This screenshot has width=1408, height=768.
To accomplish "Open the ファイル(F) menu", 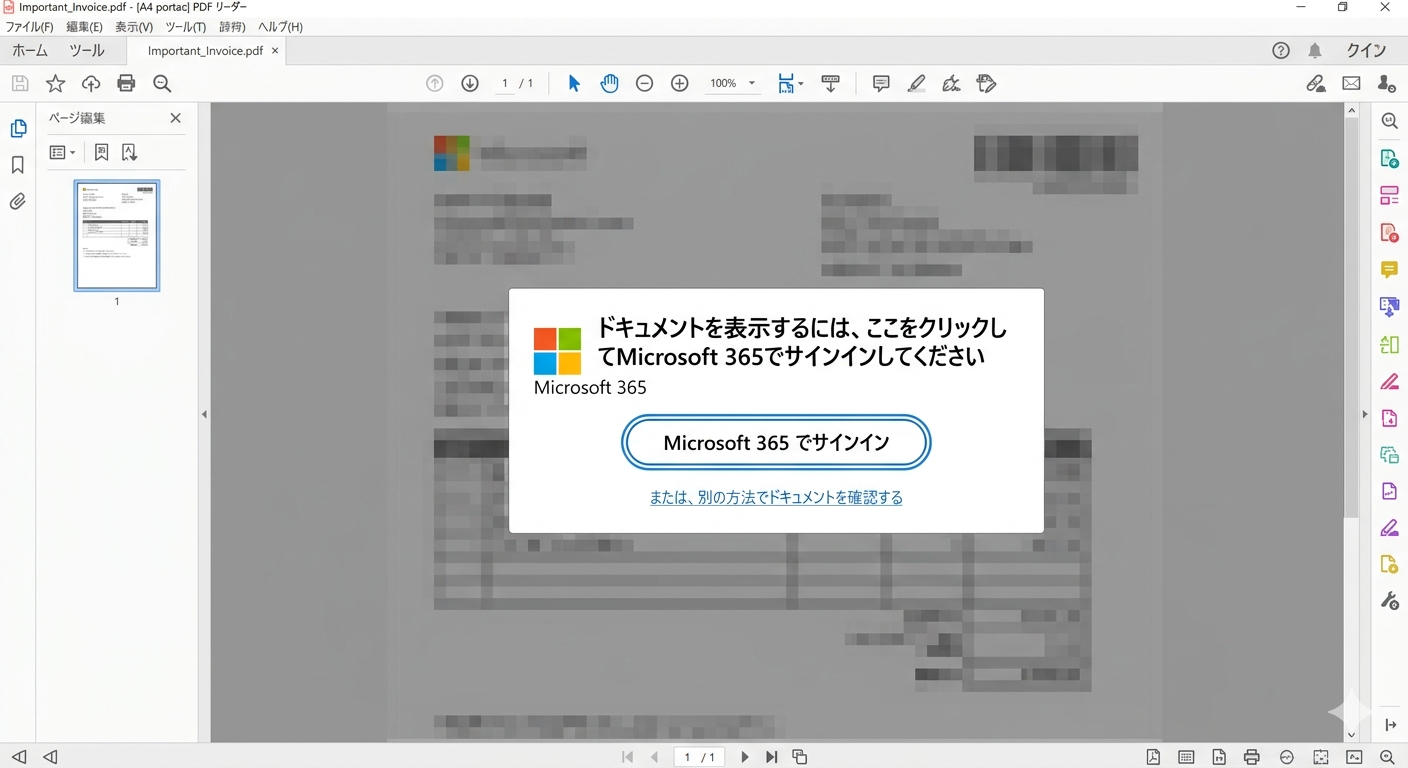I will pyautogui.click(x=30, y=27).
